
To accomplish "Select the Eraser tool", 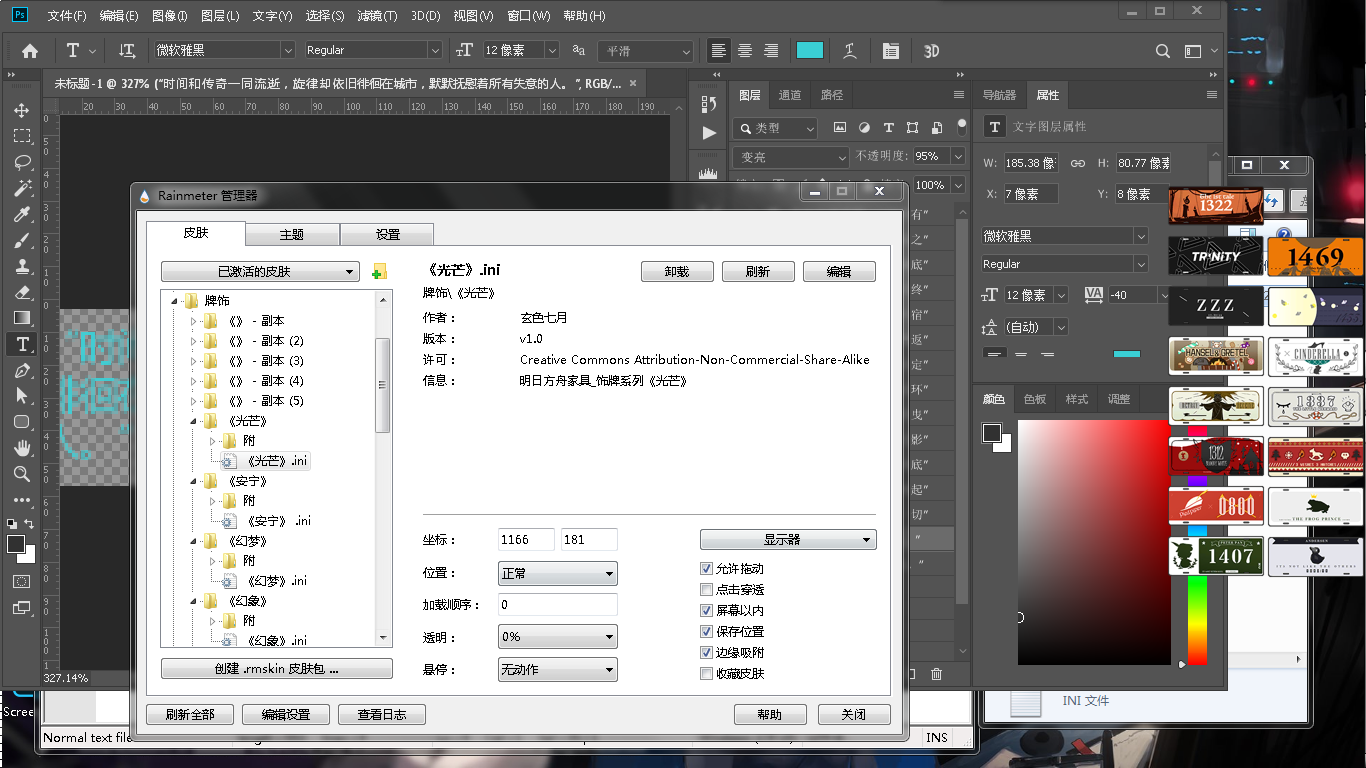I will [x=21, y=292].
